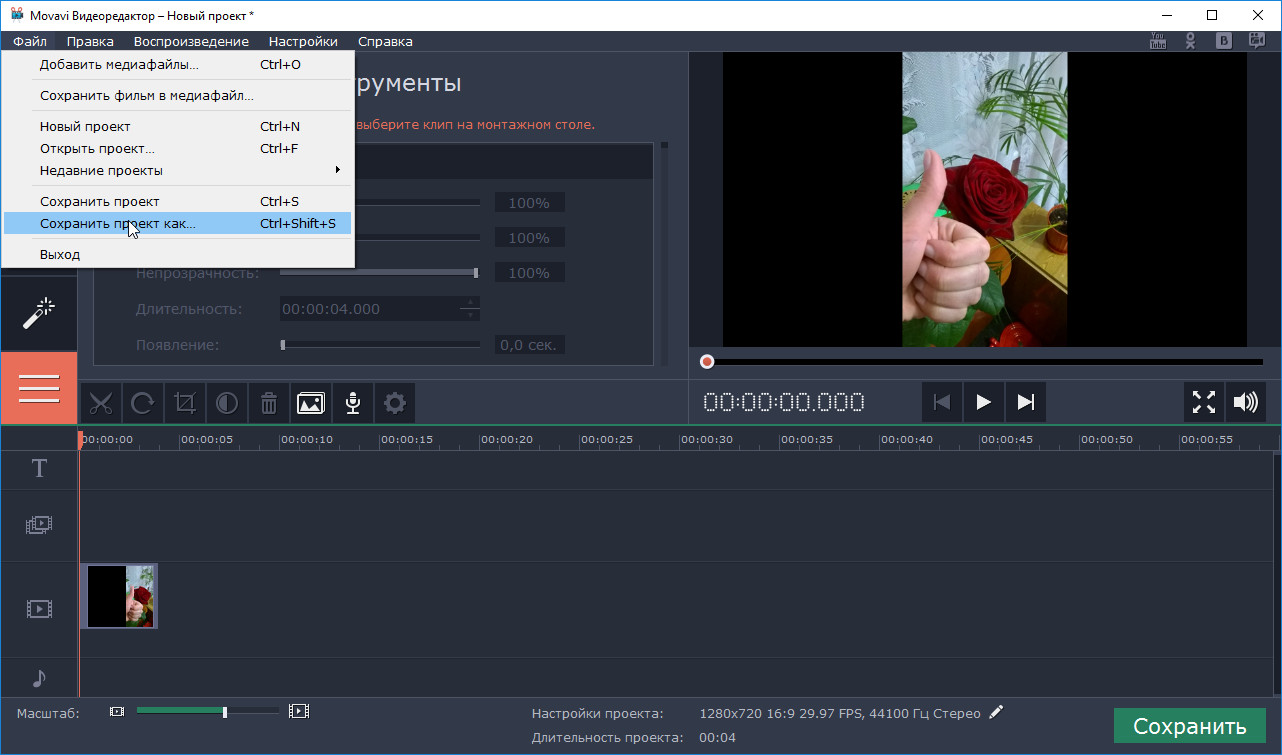Click the 00:00:00.000 timecode display

click(784, 403)
